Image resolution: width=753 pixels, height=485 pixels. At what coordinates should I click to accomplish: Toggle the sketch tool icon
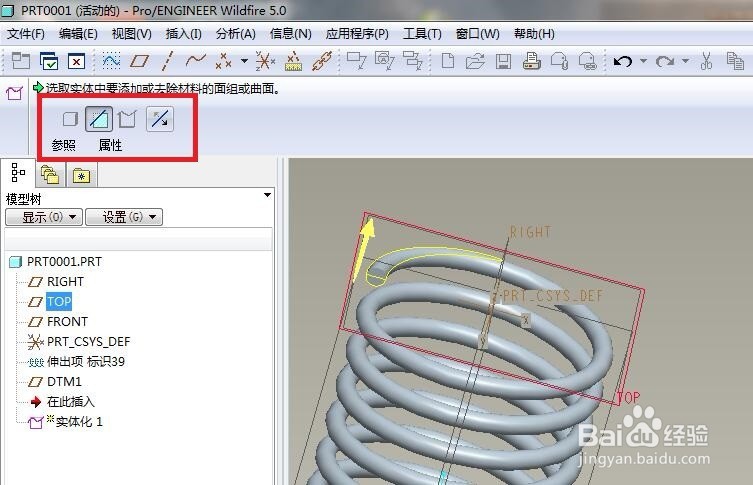coord(111,61)
